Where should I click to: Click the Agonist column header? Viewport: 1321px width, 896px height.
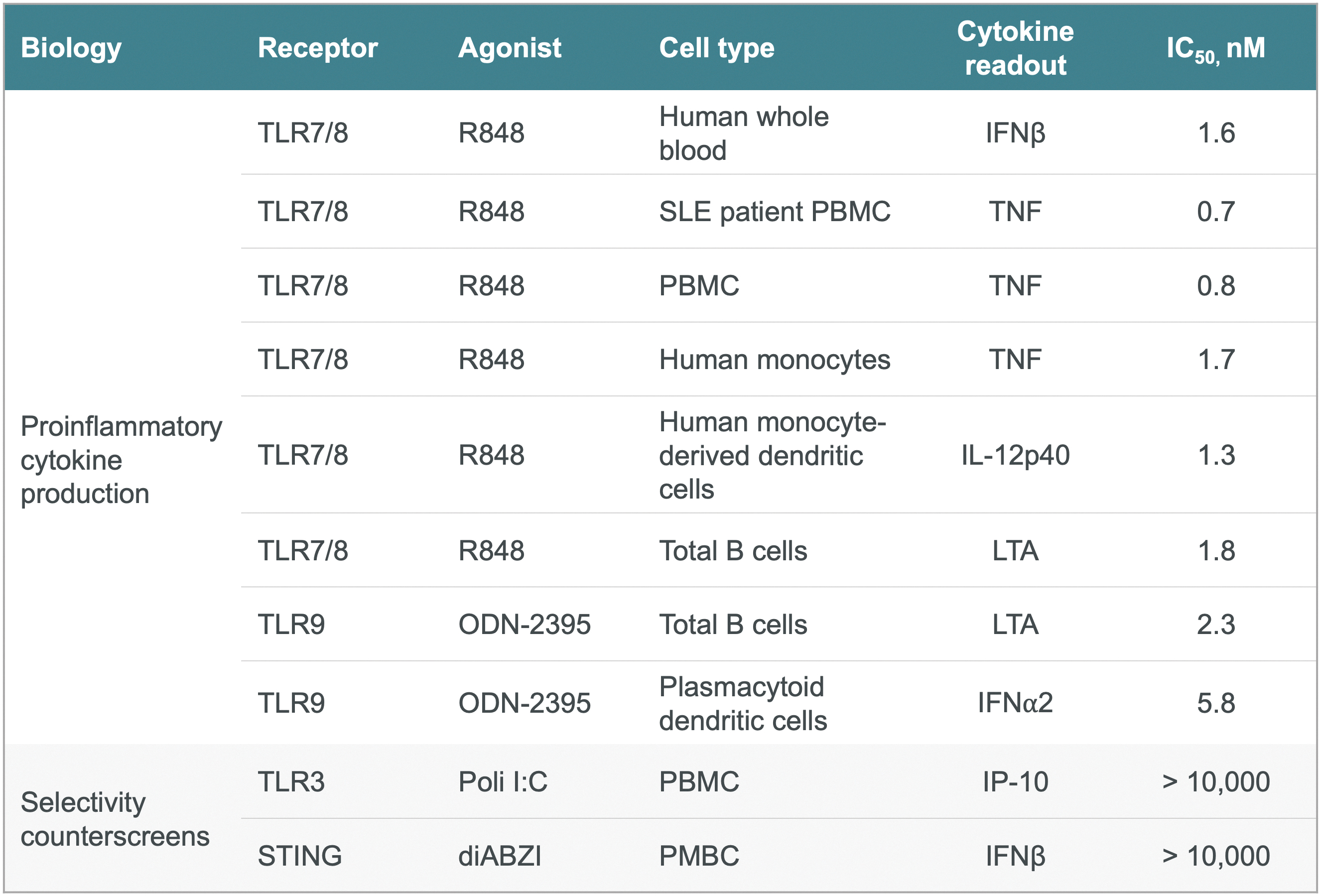click(510, 48)
